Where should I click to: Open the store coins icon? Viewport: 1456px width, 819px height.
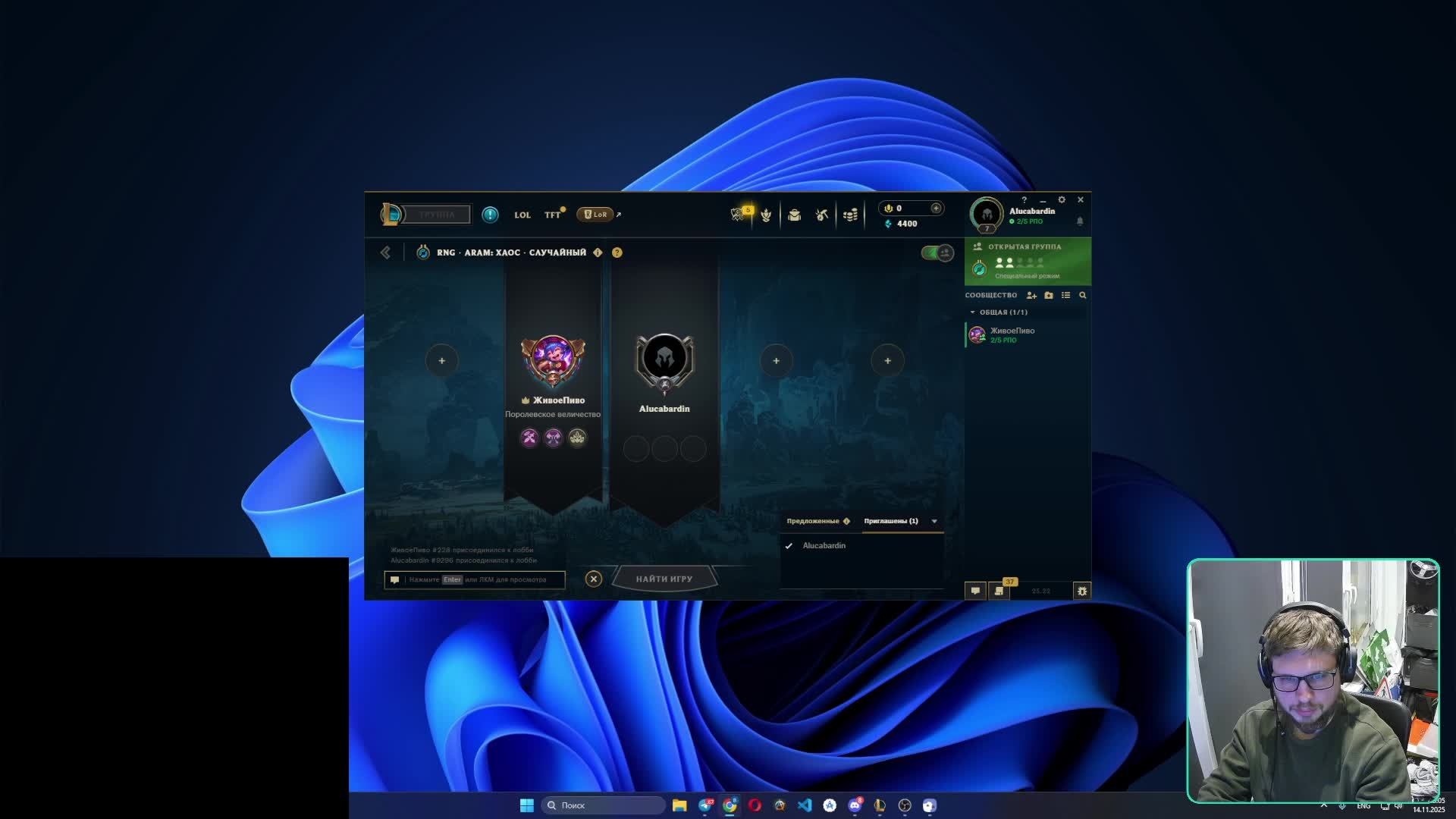pos(850,215)
